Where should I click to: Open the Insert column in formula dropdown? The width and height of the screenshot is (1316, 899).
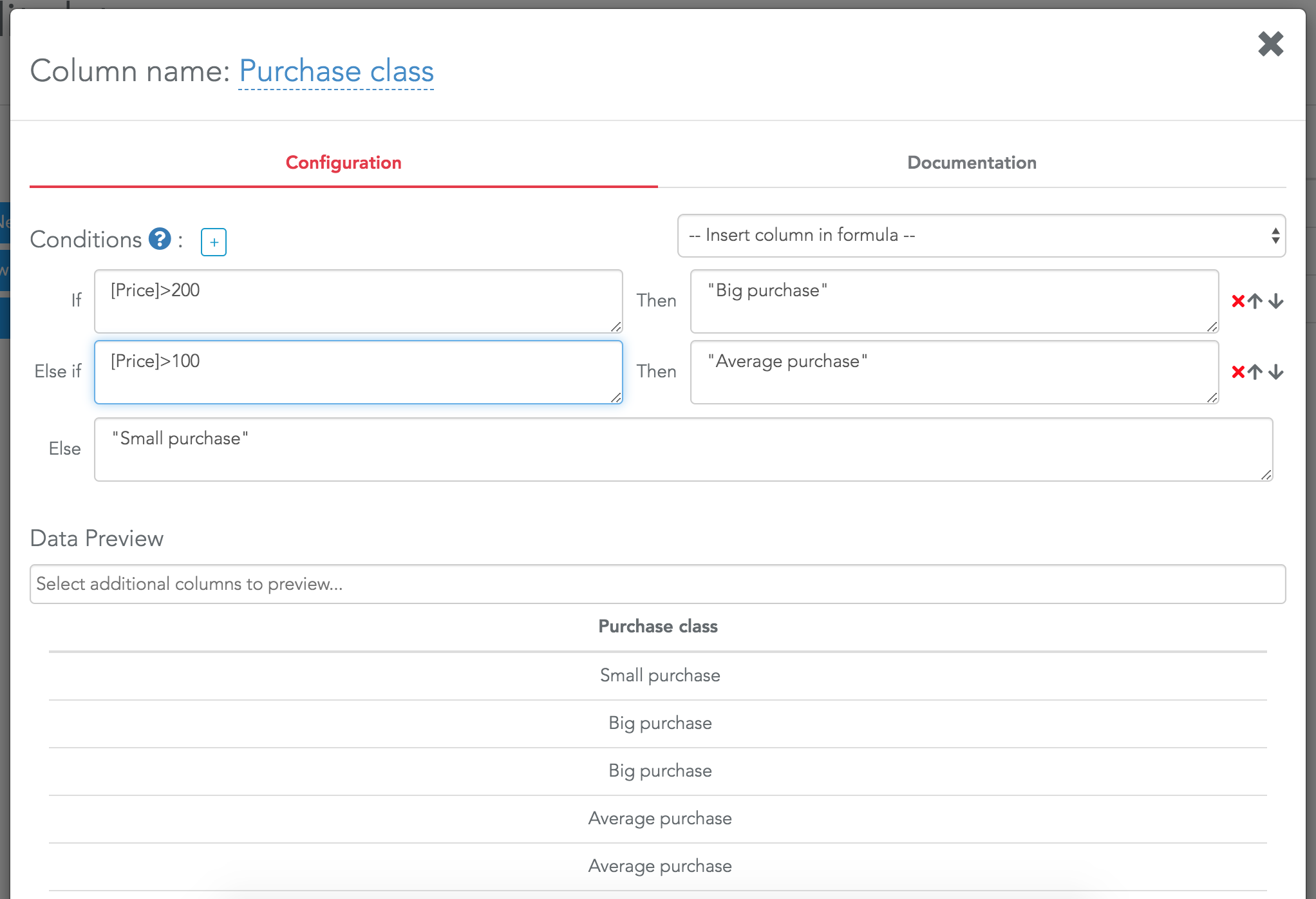pos(981,236)
